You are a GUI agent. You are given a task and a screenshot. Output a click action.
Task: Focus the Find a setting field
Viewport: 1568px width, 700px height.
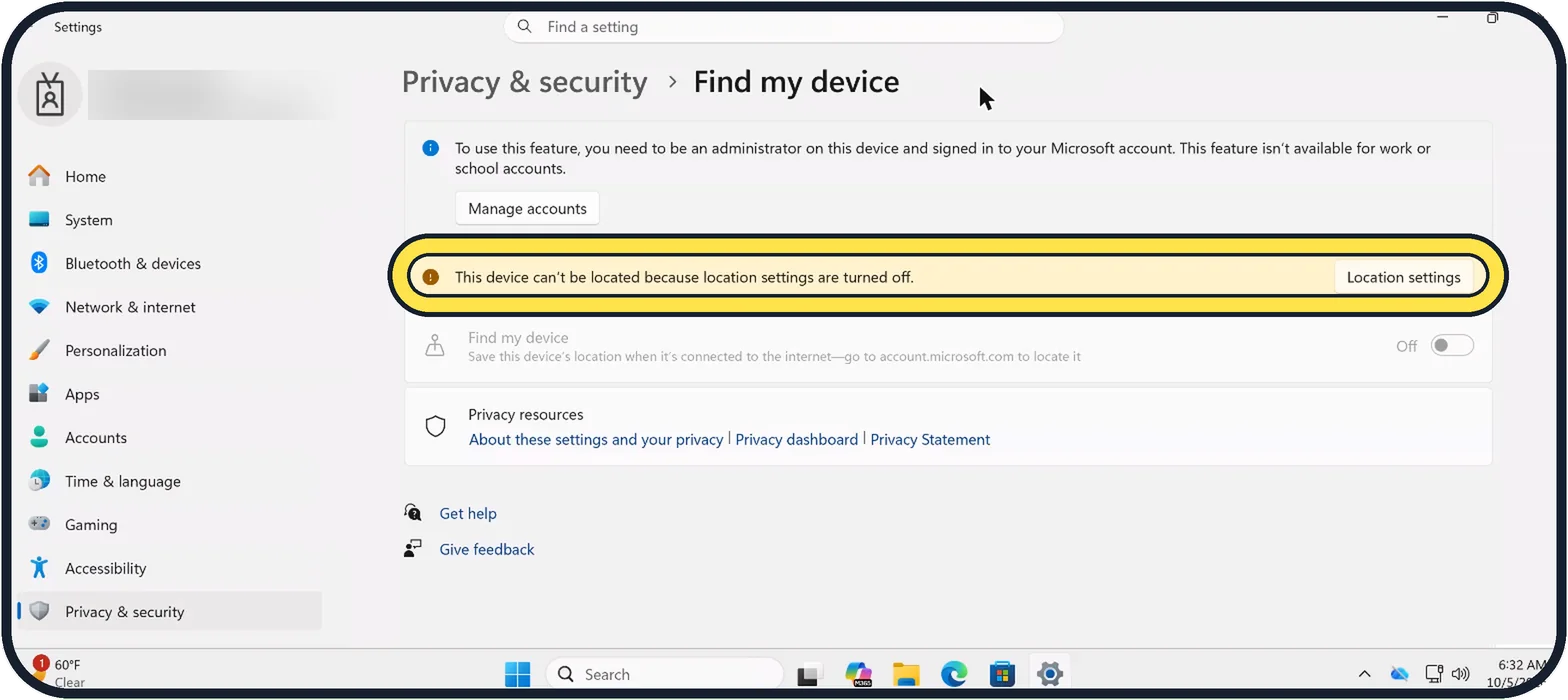(x=784, y=27)
